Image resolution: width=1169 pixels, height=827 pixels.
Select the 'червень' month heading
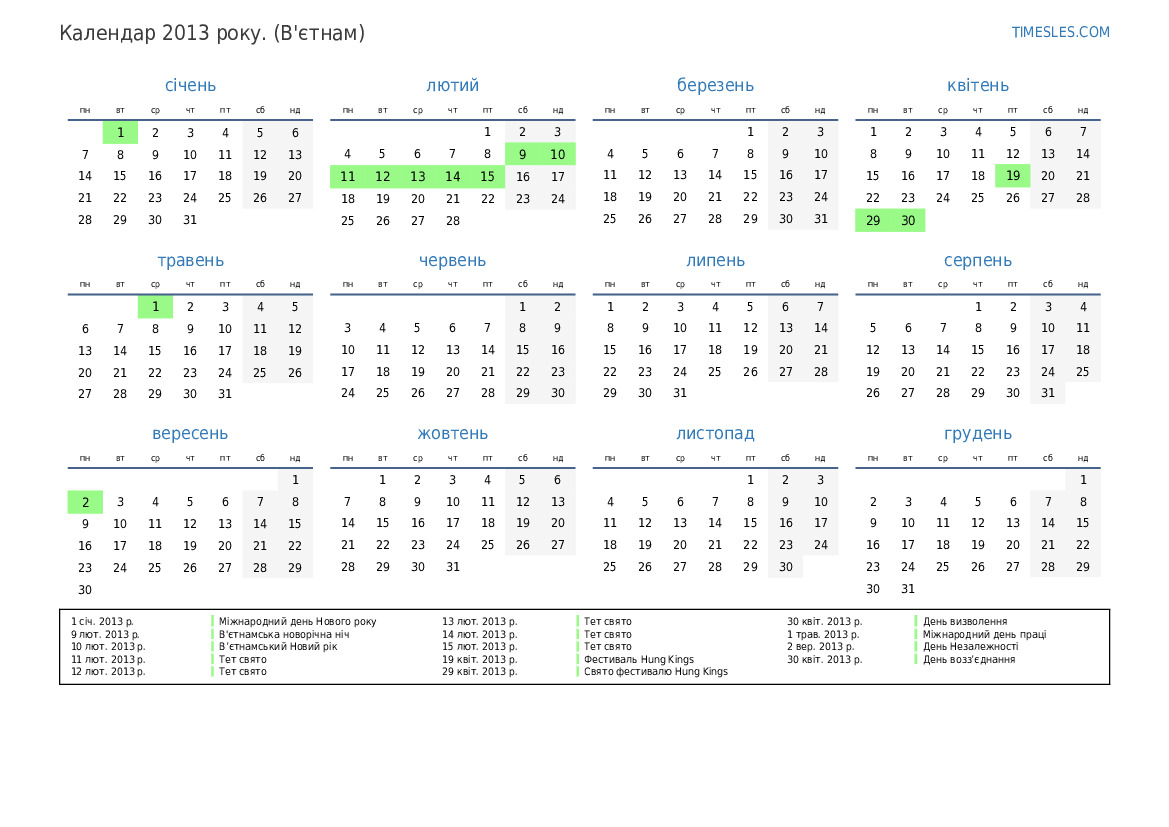pyautogui.click(x=453, y=260)
